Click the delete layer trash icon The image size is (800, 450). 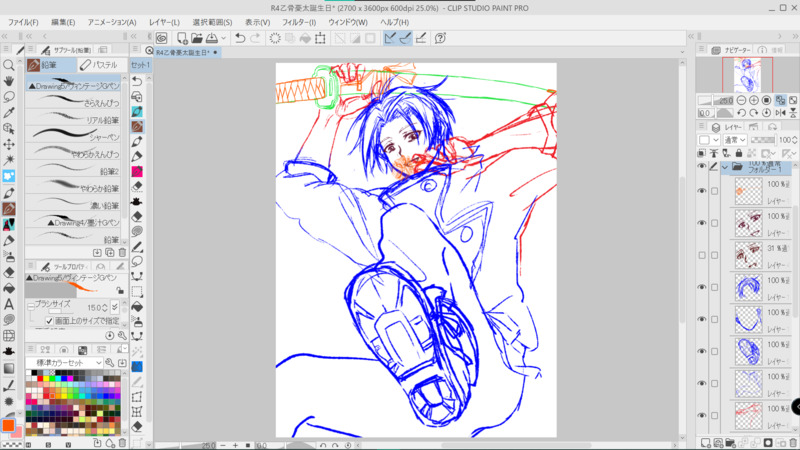click(793, 443)
